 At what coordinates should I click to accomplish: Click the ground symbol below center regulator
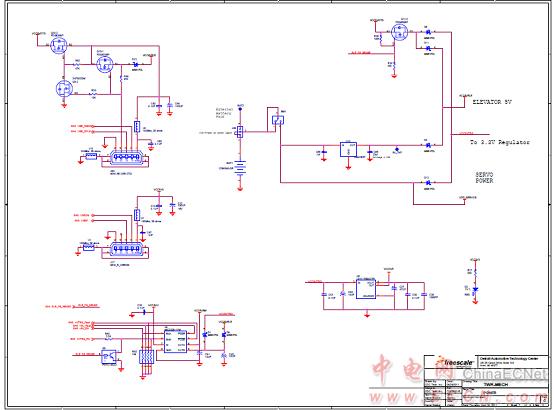pos(348,167)
